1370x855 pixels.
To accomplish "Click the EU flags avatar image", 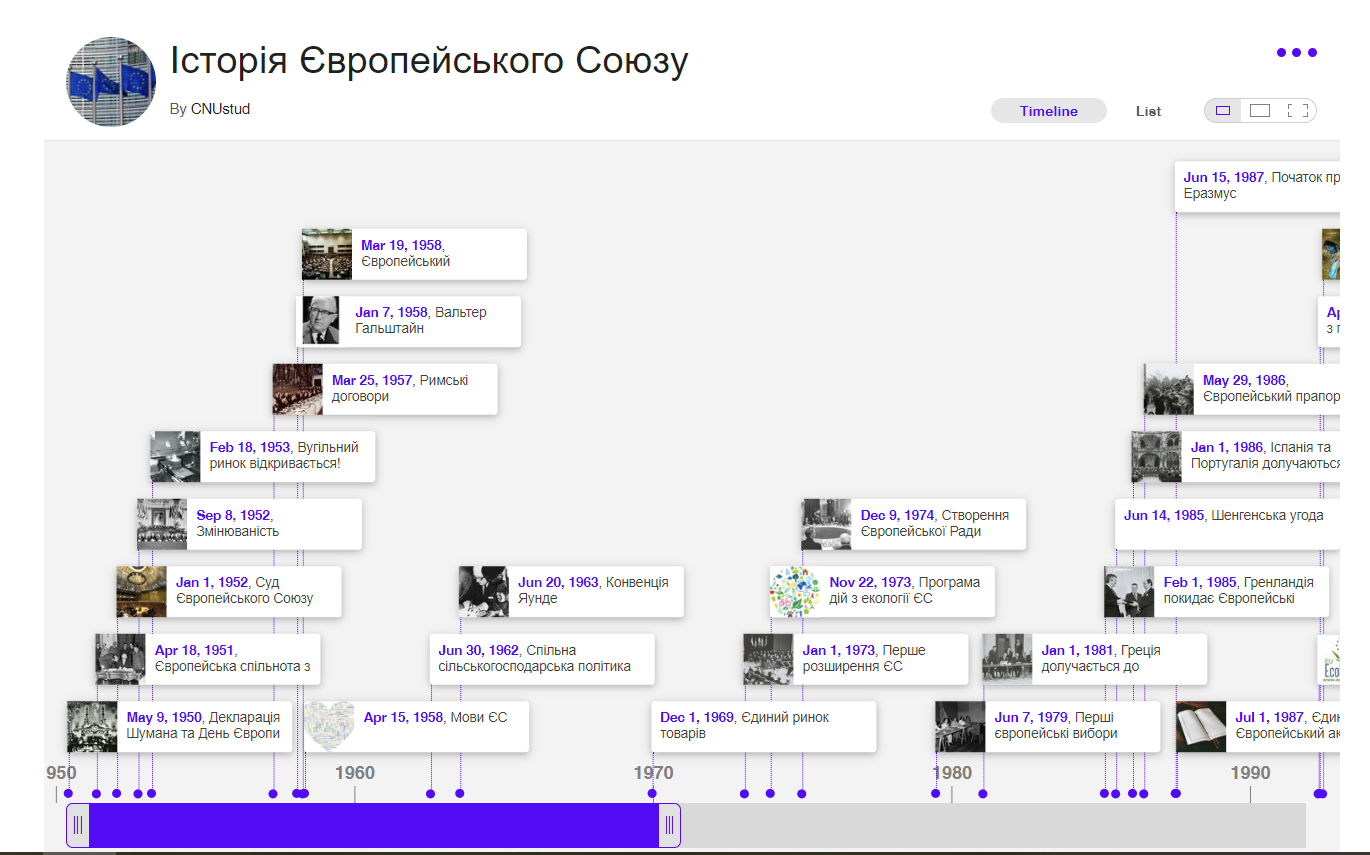I will 111,82.
